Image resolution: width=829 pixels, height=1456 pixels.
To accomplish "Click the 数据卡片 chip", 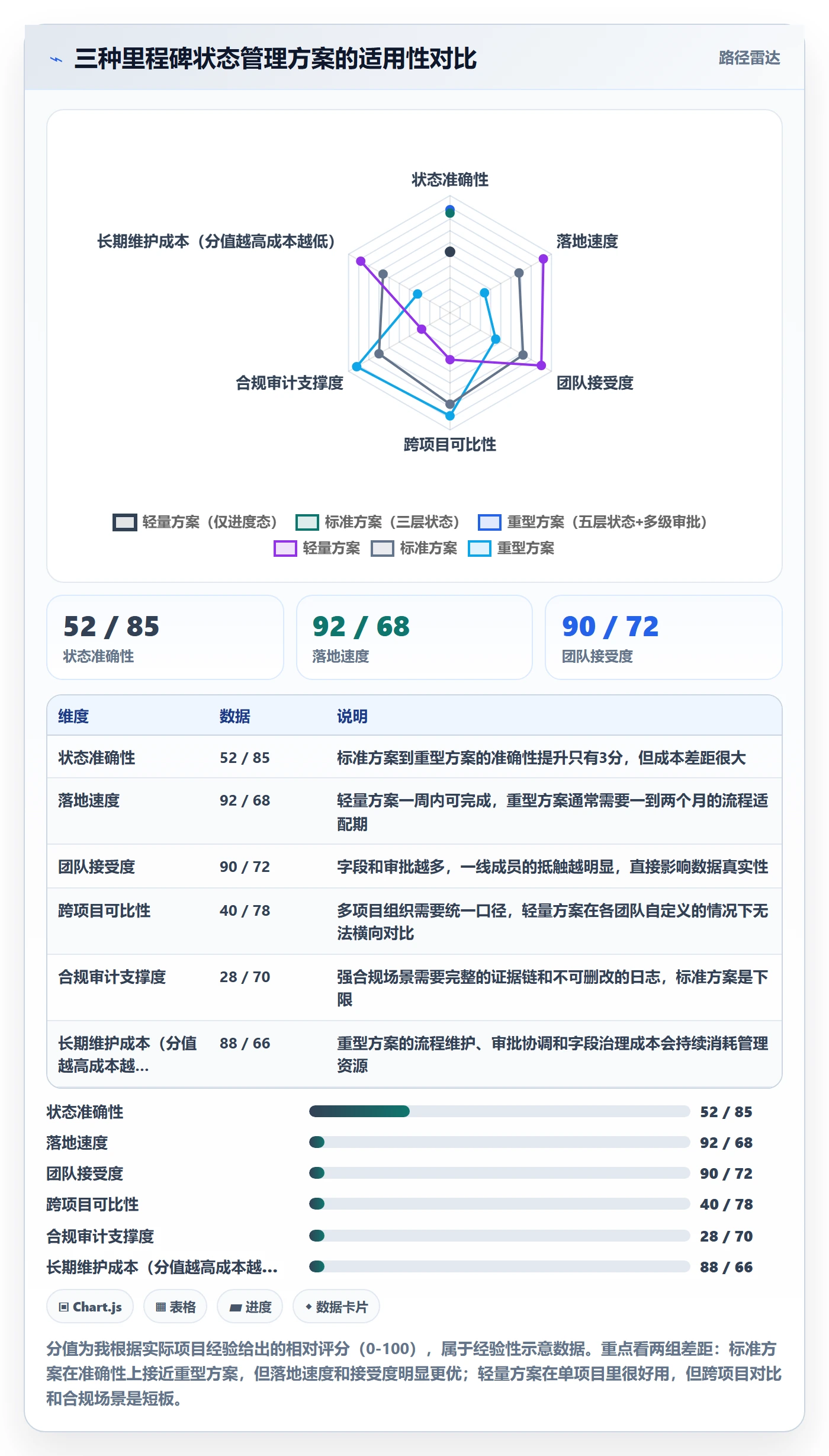I will 336,1307.
